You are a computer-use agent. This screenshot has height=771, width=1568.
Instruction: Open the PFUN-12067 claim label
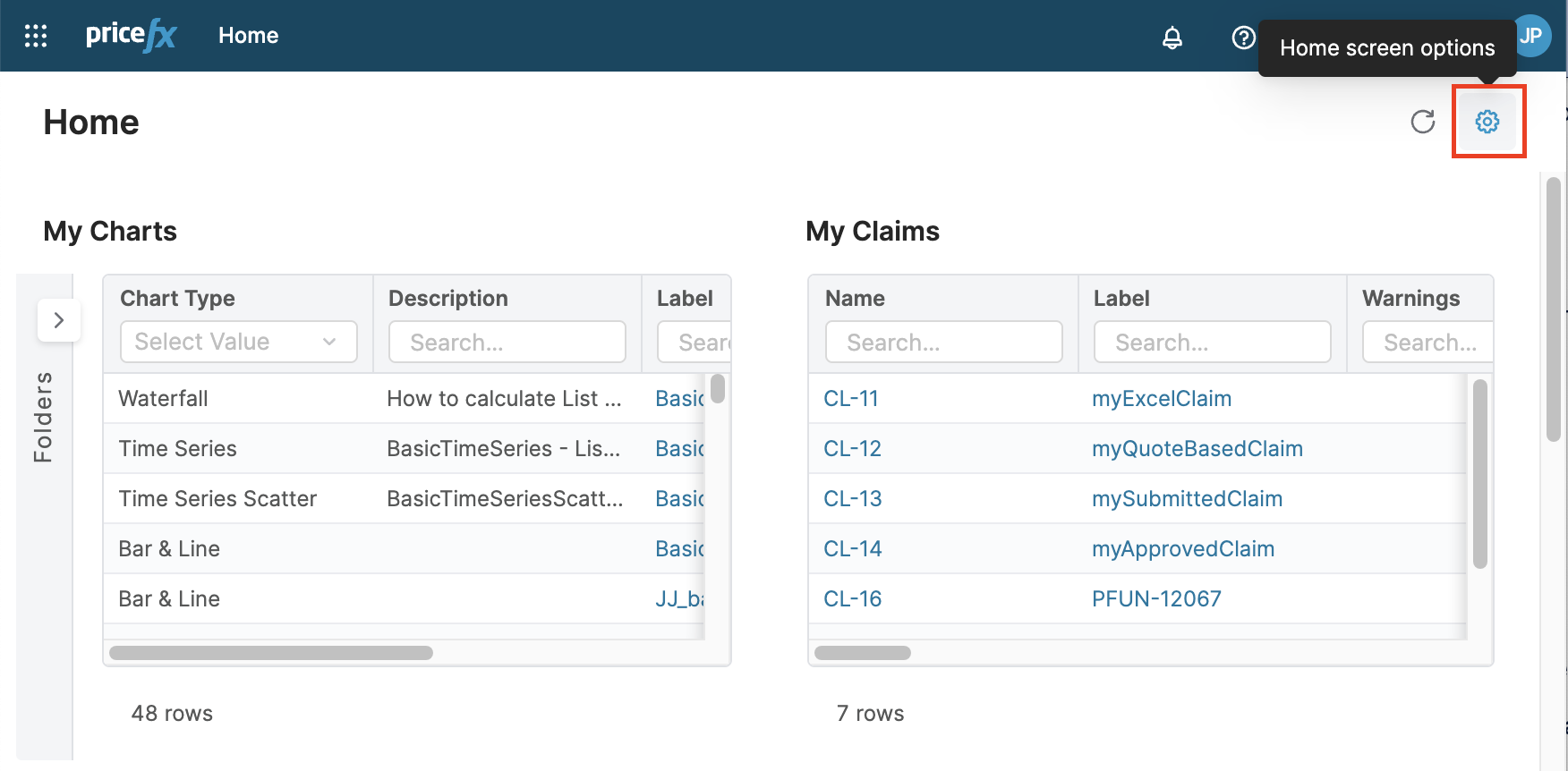(1156, 599)
